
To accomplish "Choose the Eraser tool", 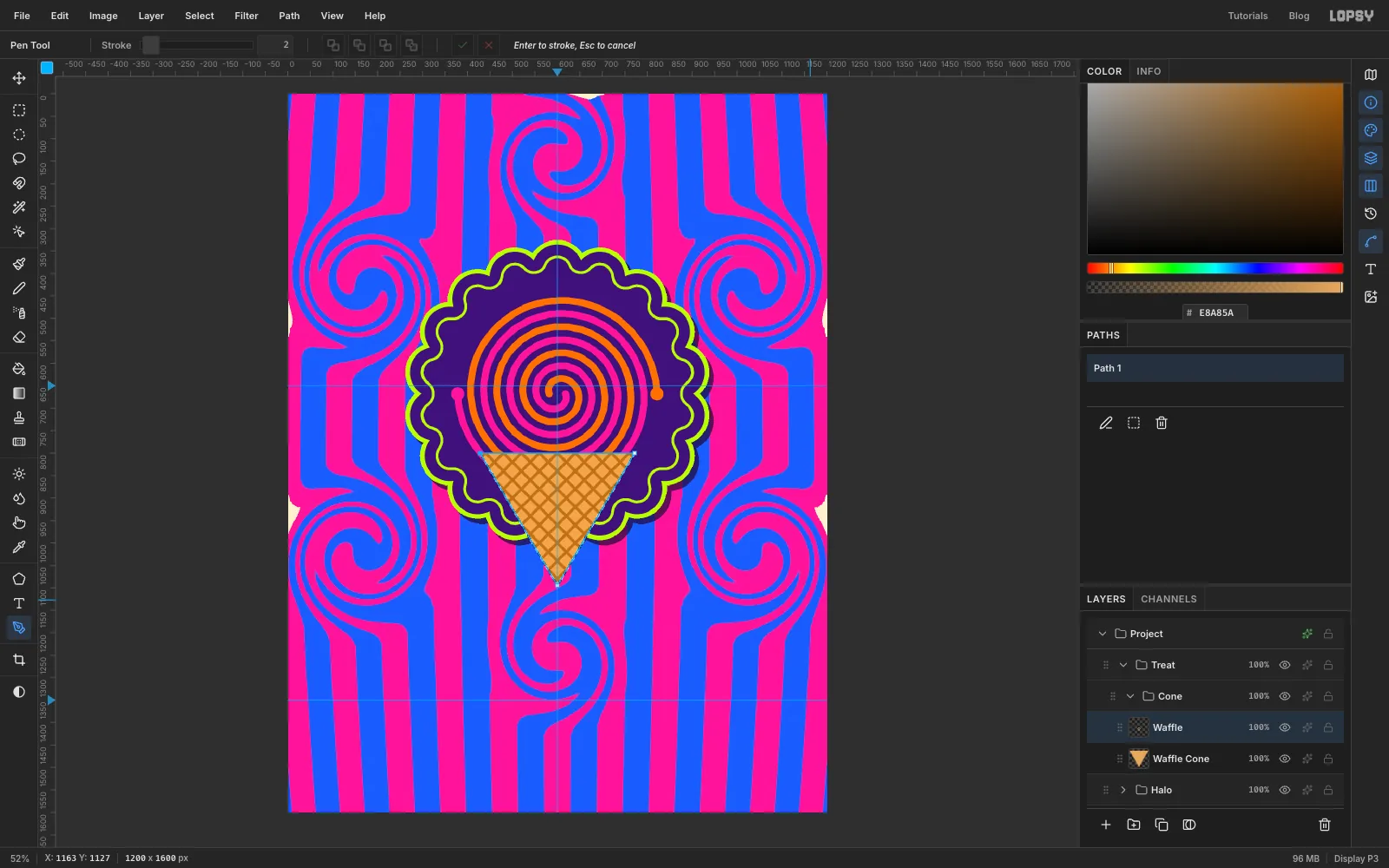I will point(19,337).
